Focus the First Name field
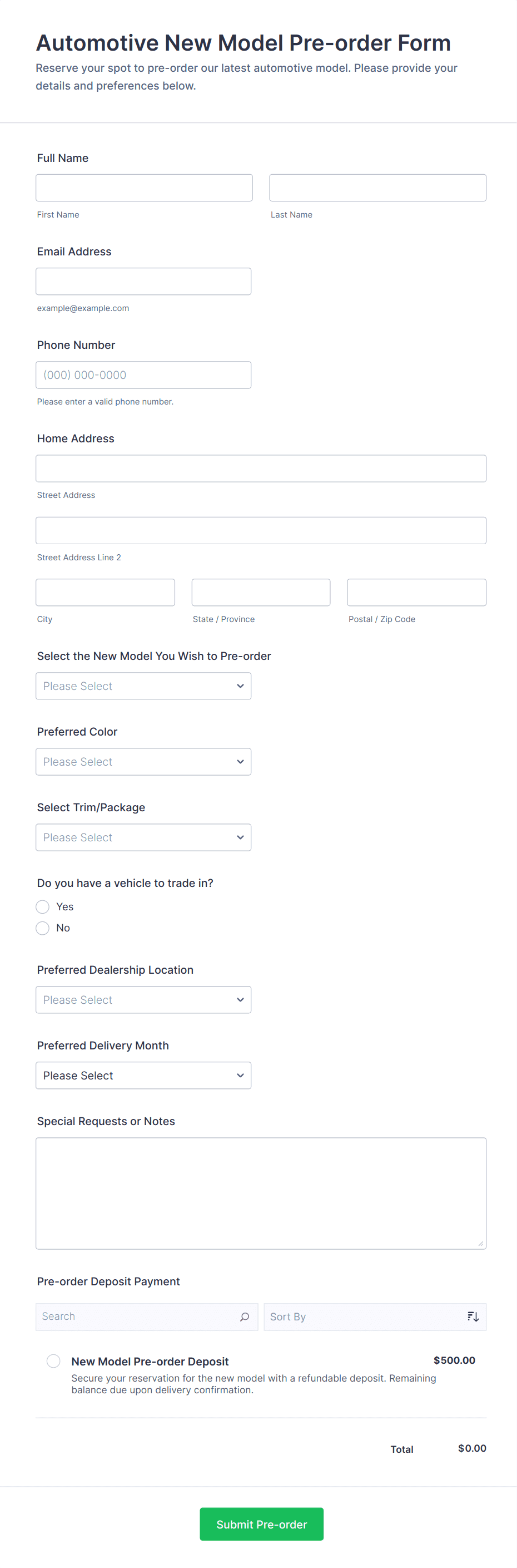 [144, 188]
